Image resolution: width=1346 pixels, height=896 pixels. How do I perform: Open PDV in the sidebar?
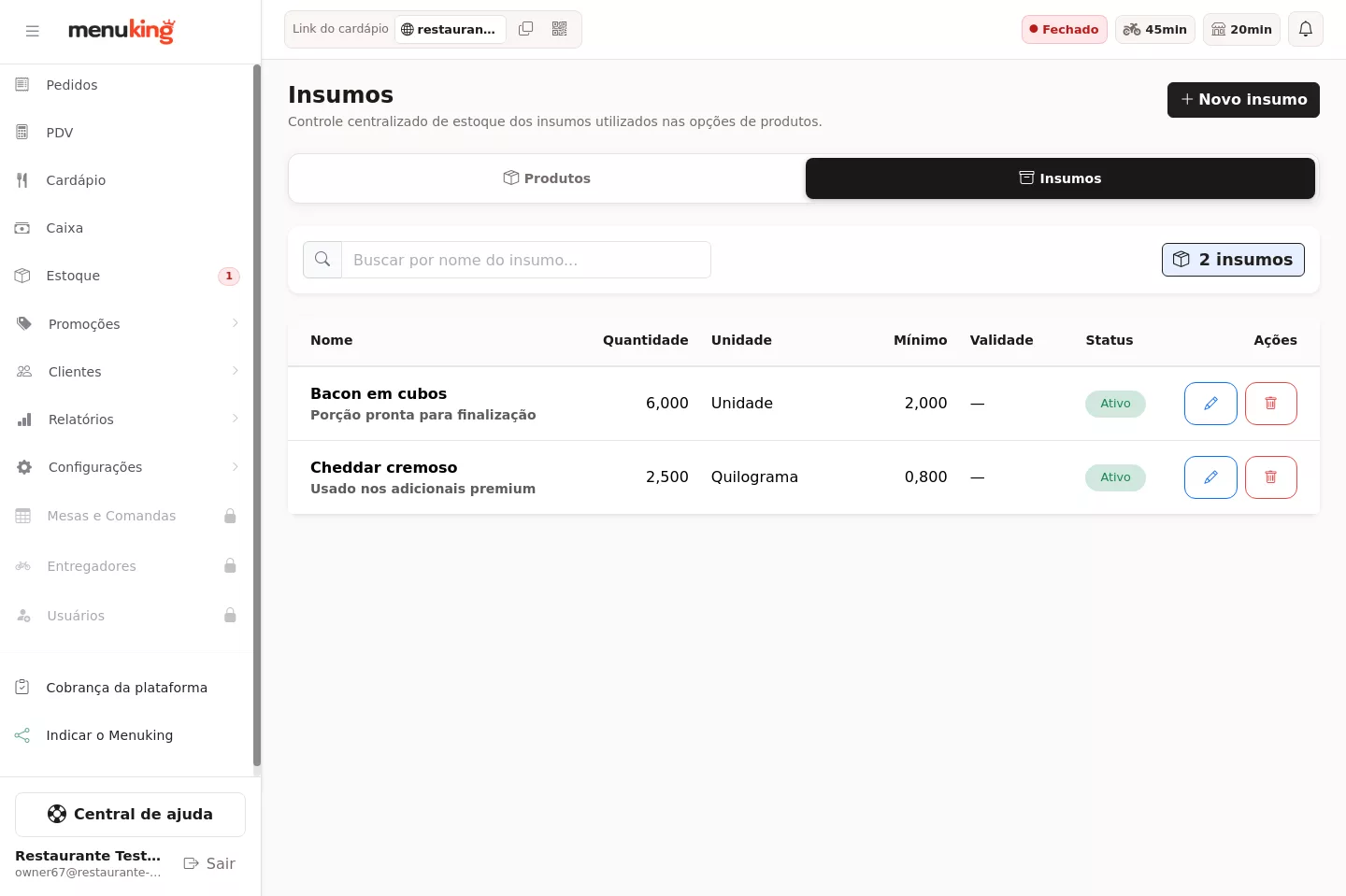127,133
